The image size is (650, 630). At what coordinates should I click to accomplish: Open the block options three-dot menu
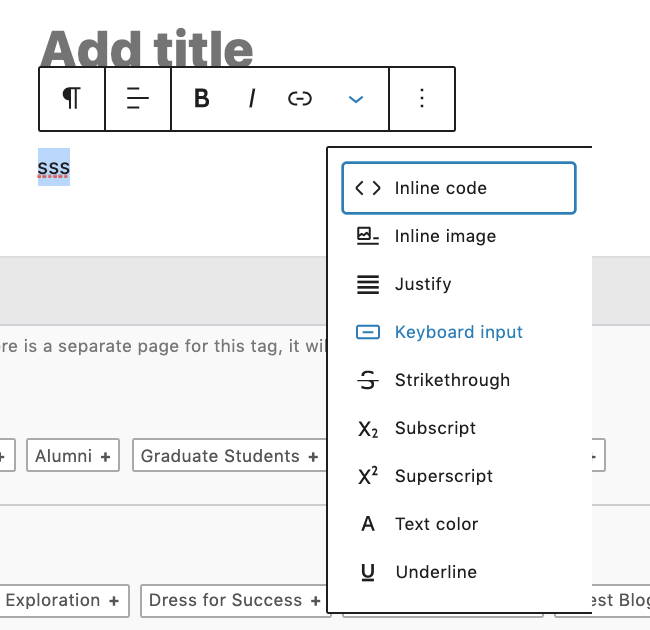point(422,98)
